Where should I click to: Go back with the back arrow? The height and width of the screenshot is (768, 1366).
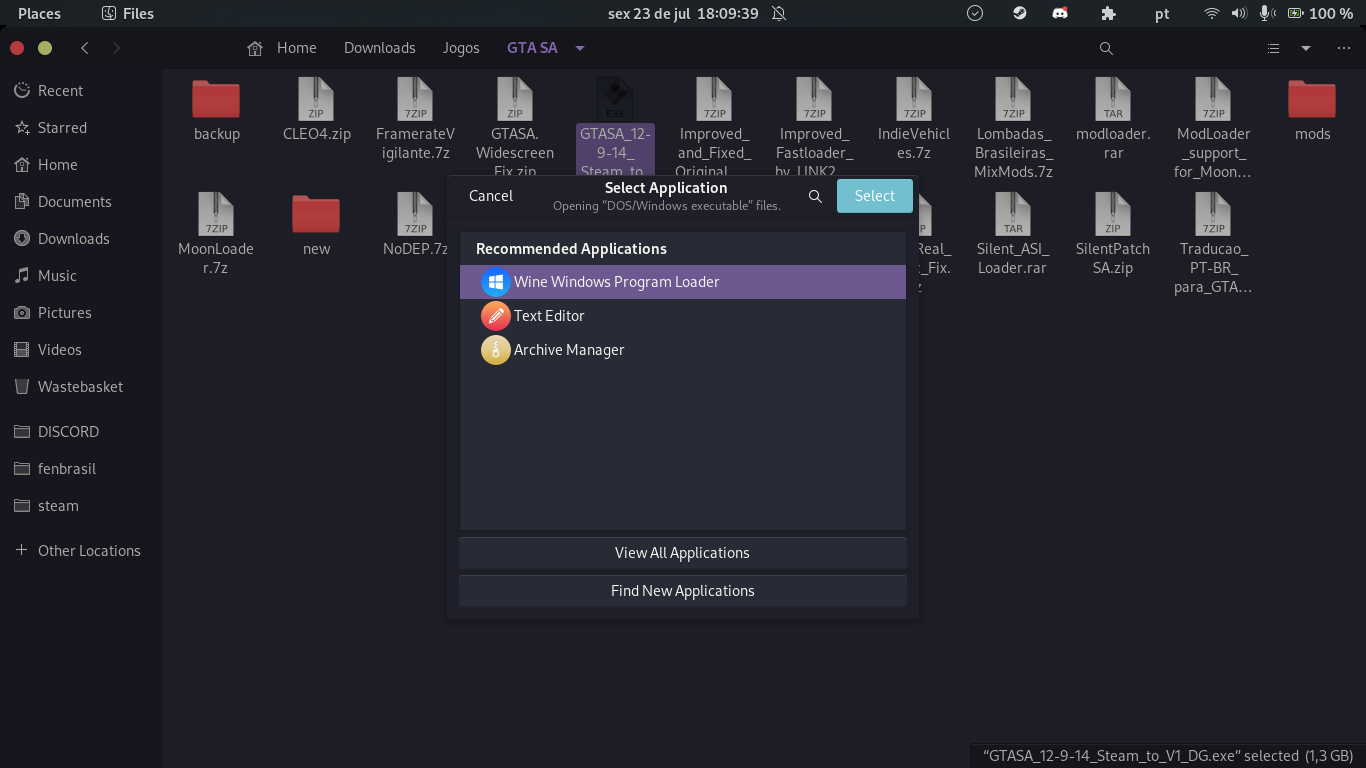point(85,48)
